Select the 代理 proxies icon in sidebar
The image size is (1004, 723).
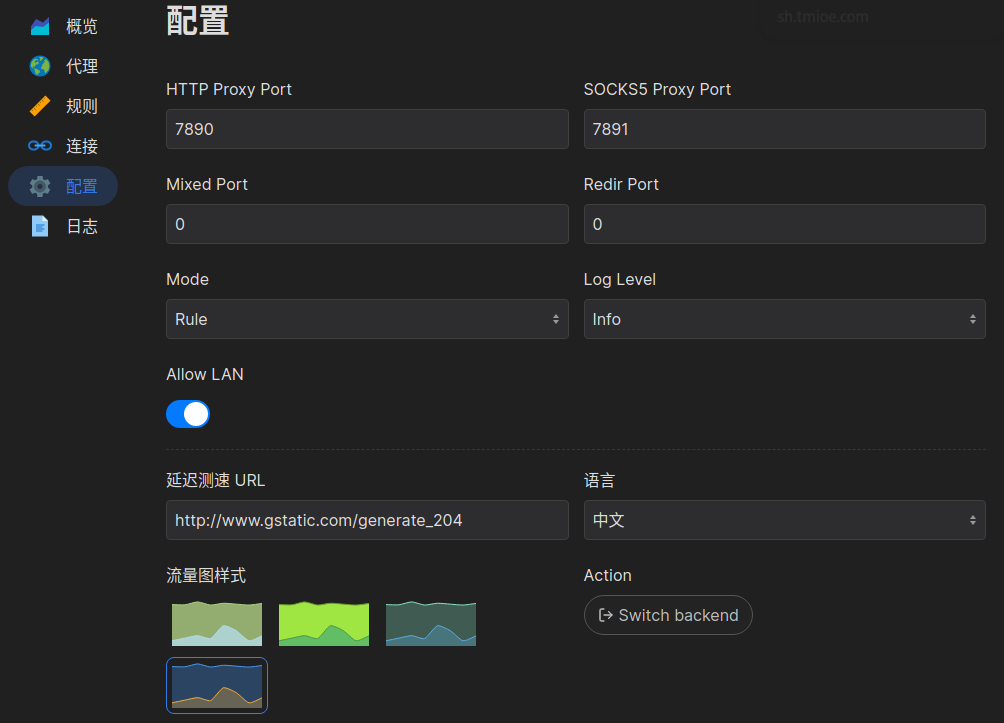[x=62, y=66]
